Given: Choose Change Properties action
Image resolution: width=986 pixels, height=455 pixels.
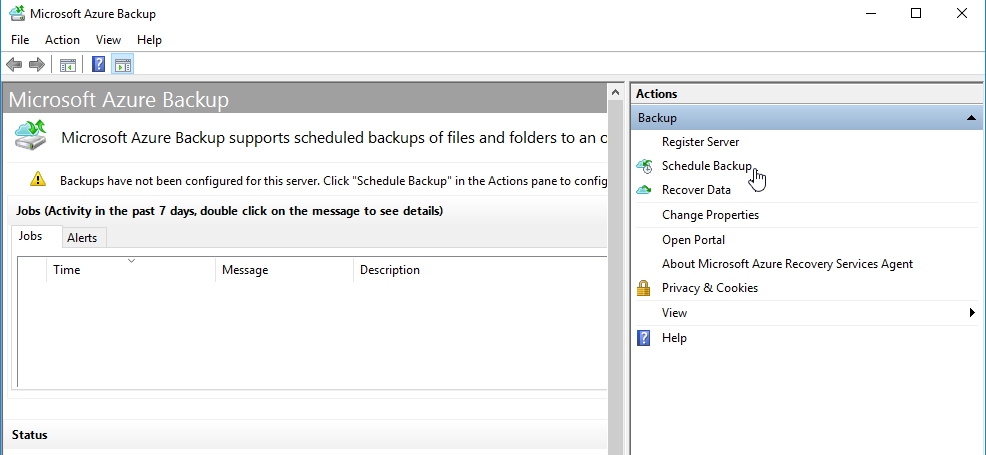Looking at the screenshot, I should tap(710, 215).
